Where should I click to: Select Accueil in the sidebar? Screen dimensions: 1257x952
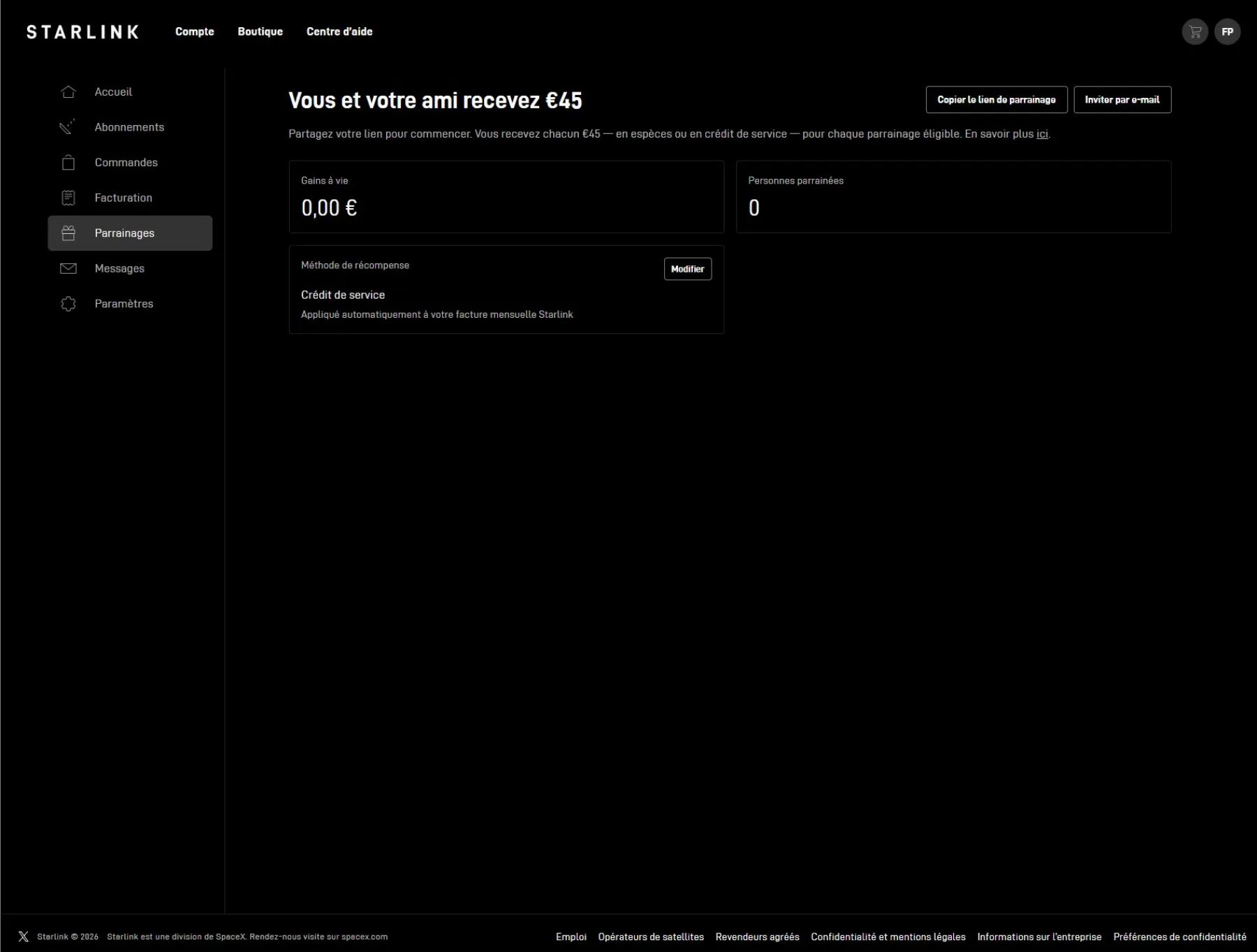click(x=130, y=91)
